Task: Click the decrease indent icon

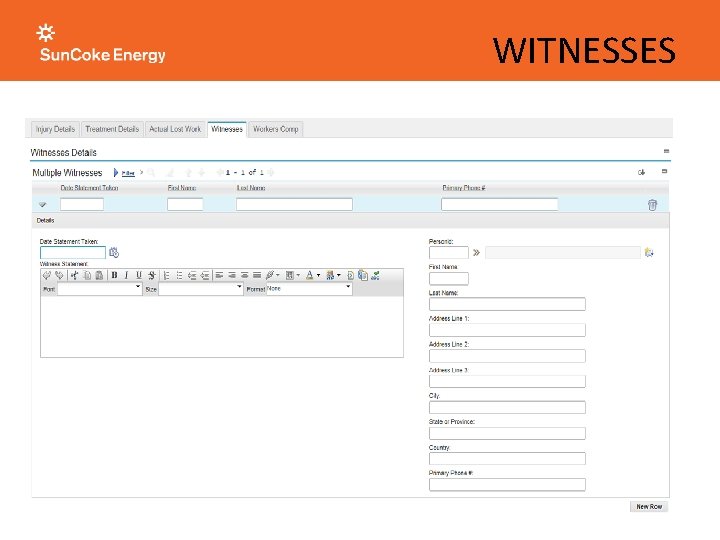Action: coord(192,275)
